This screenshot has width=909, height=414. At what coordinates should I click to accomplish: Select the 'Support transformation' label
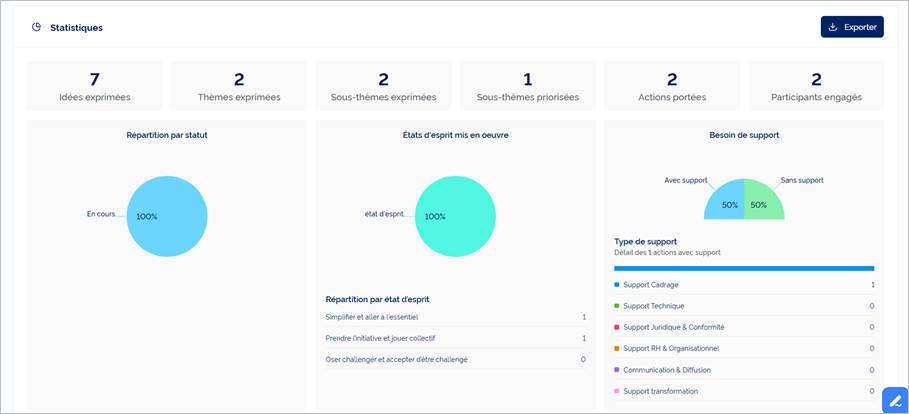660,391
